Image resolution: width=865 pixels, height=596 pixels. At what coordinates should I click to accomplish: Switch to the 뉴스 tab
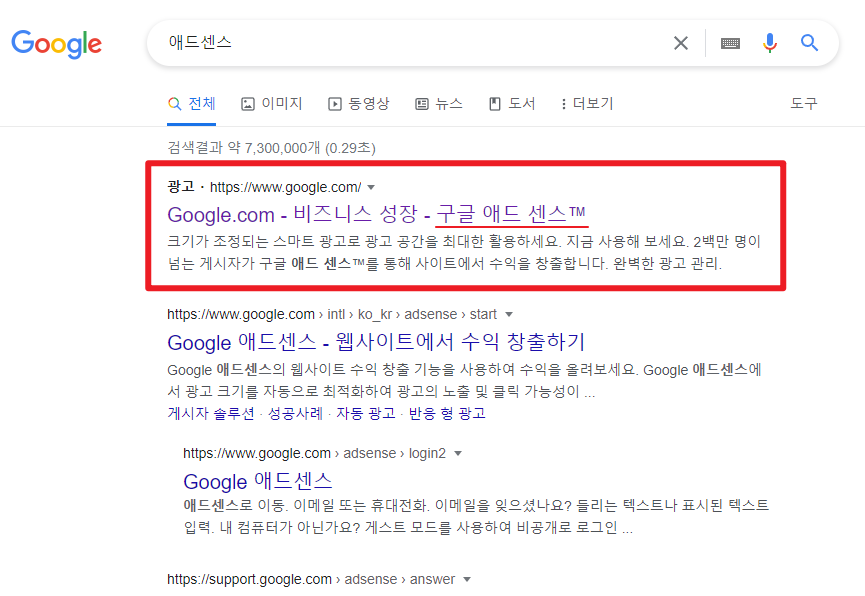click(x=439, y=104)
